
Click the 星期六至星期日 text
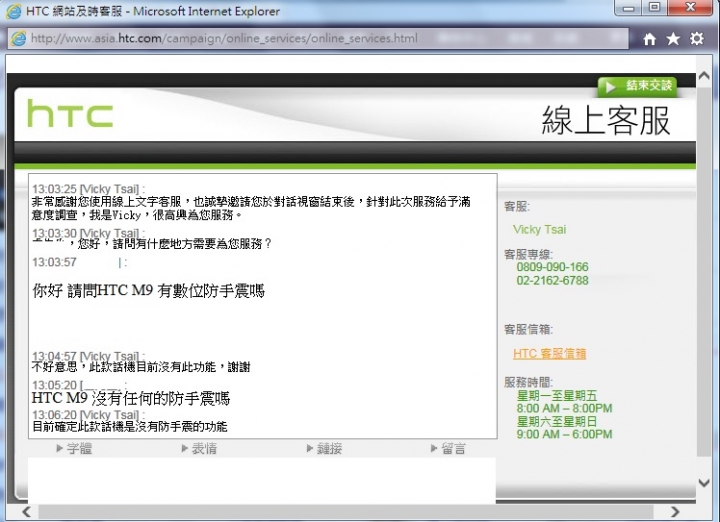(557, 421)
